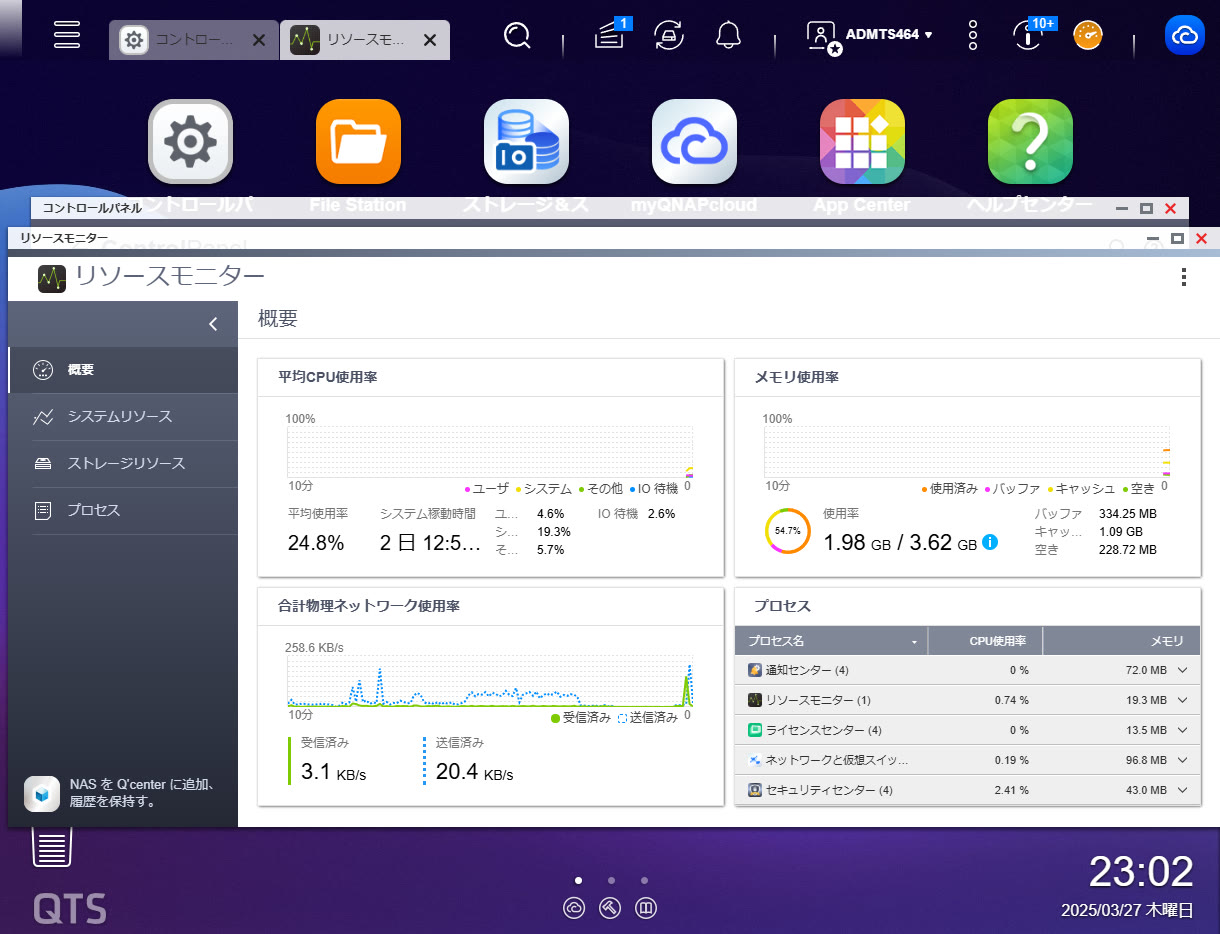Click セキュリティセンター (4) process name

(829, 790)
